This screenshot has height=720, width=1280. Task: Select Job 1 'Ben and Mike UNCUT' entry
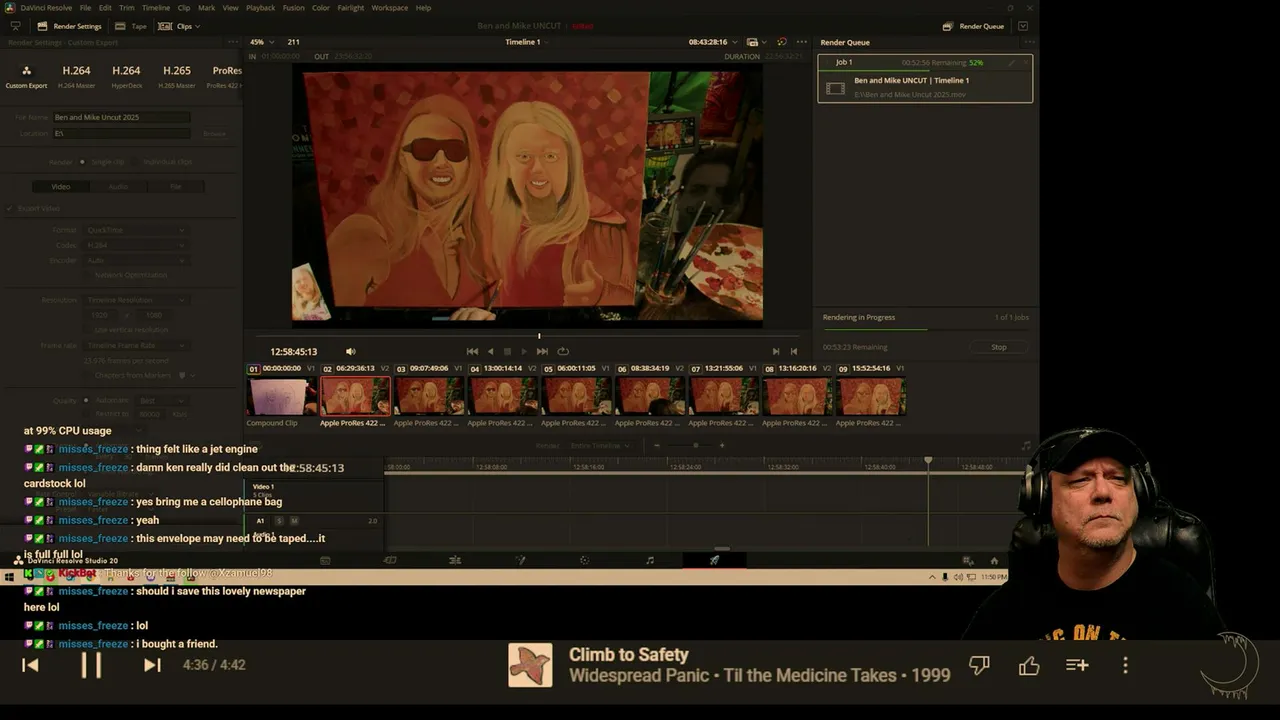(925, 78)
